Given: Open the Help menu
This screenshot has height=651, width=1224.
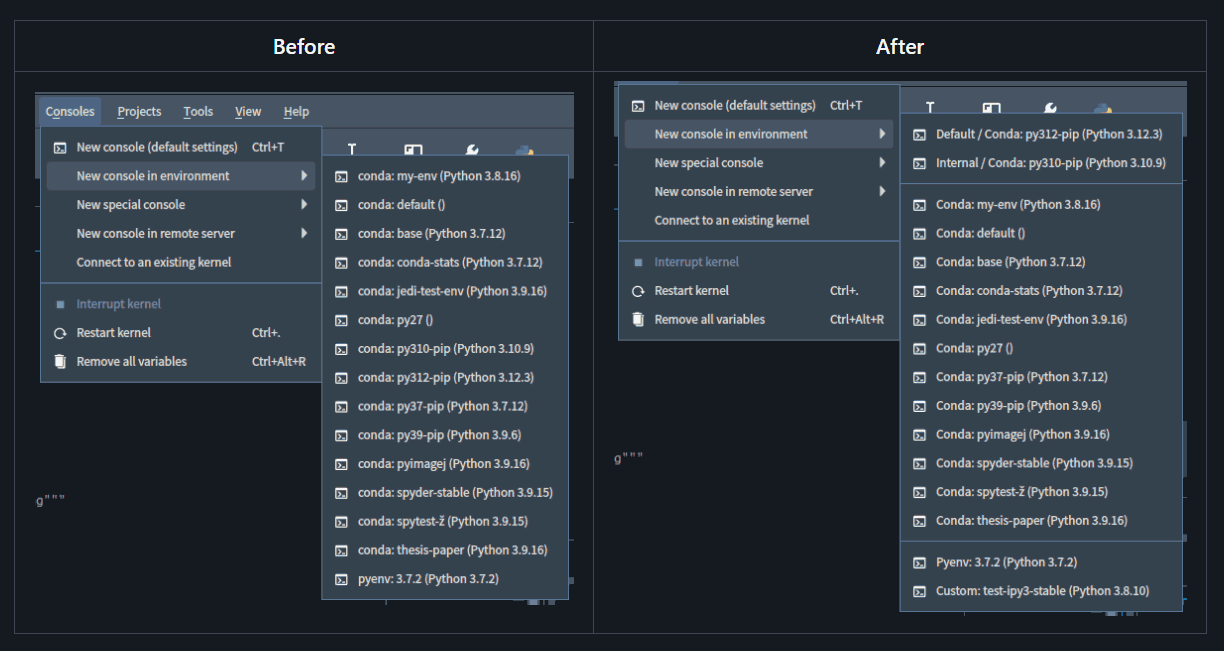Looking at the screenshot, I should click(x=296, y=111).
